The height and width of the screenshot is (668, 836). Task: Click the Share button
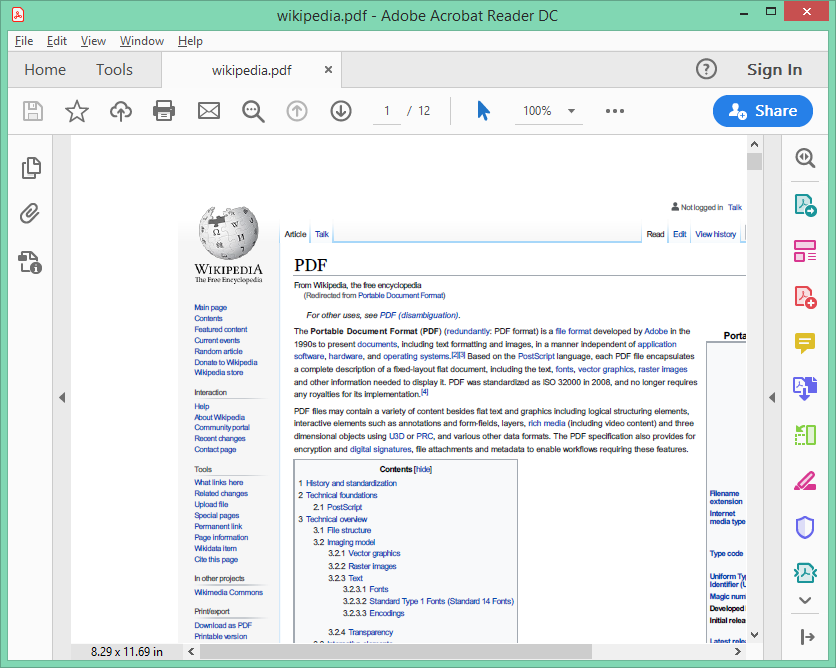(763, 111)
